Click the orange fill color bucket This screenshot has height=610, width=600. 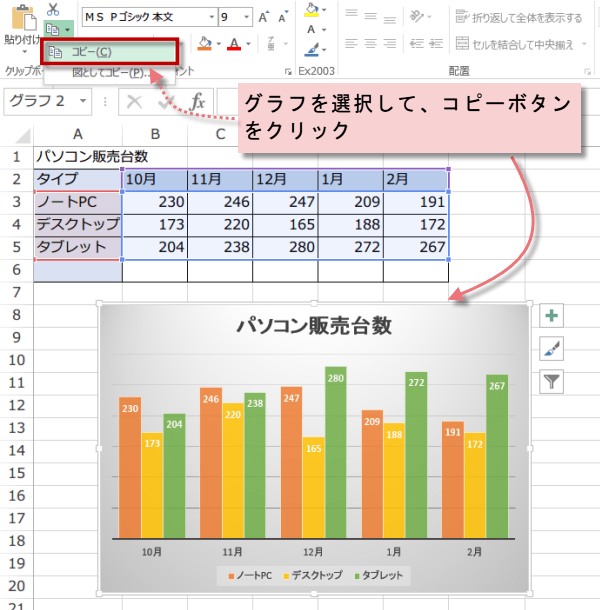pos(204,44)
